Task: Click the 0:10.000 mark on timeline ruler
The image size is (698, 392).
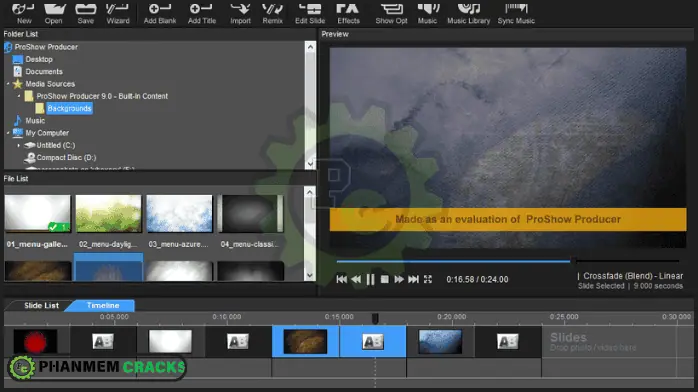Action: 227,317
